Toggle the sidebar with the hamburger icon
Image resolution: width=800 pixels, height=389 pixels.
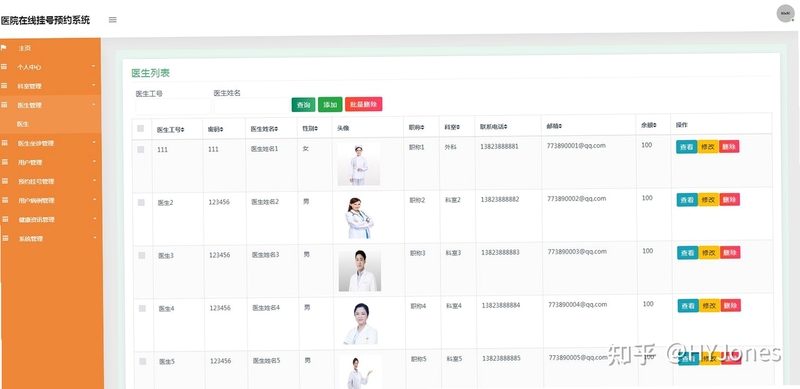113,20
